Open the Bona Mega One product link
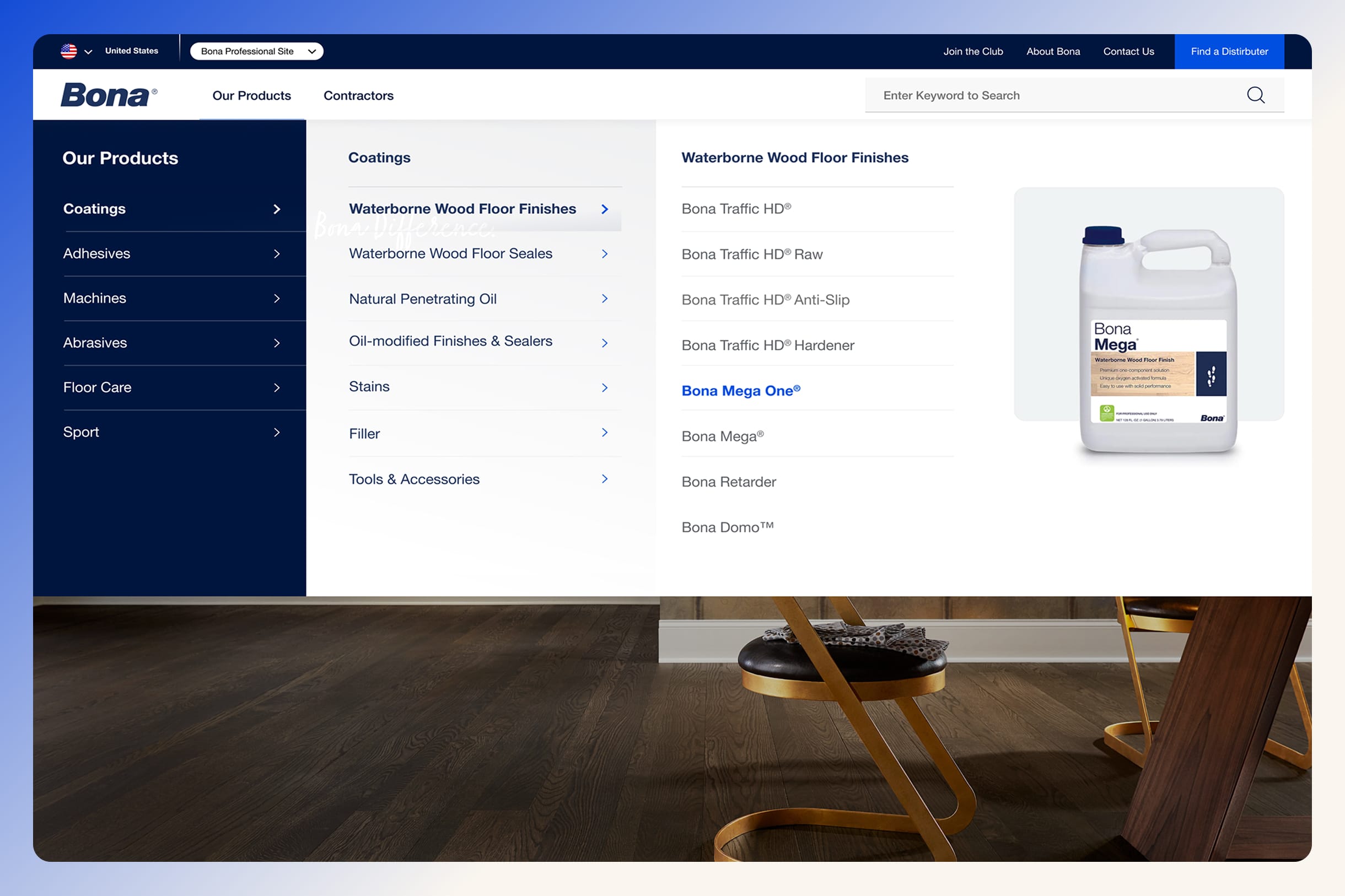The image size is (1345, 896). (x=741, y=391)
